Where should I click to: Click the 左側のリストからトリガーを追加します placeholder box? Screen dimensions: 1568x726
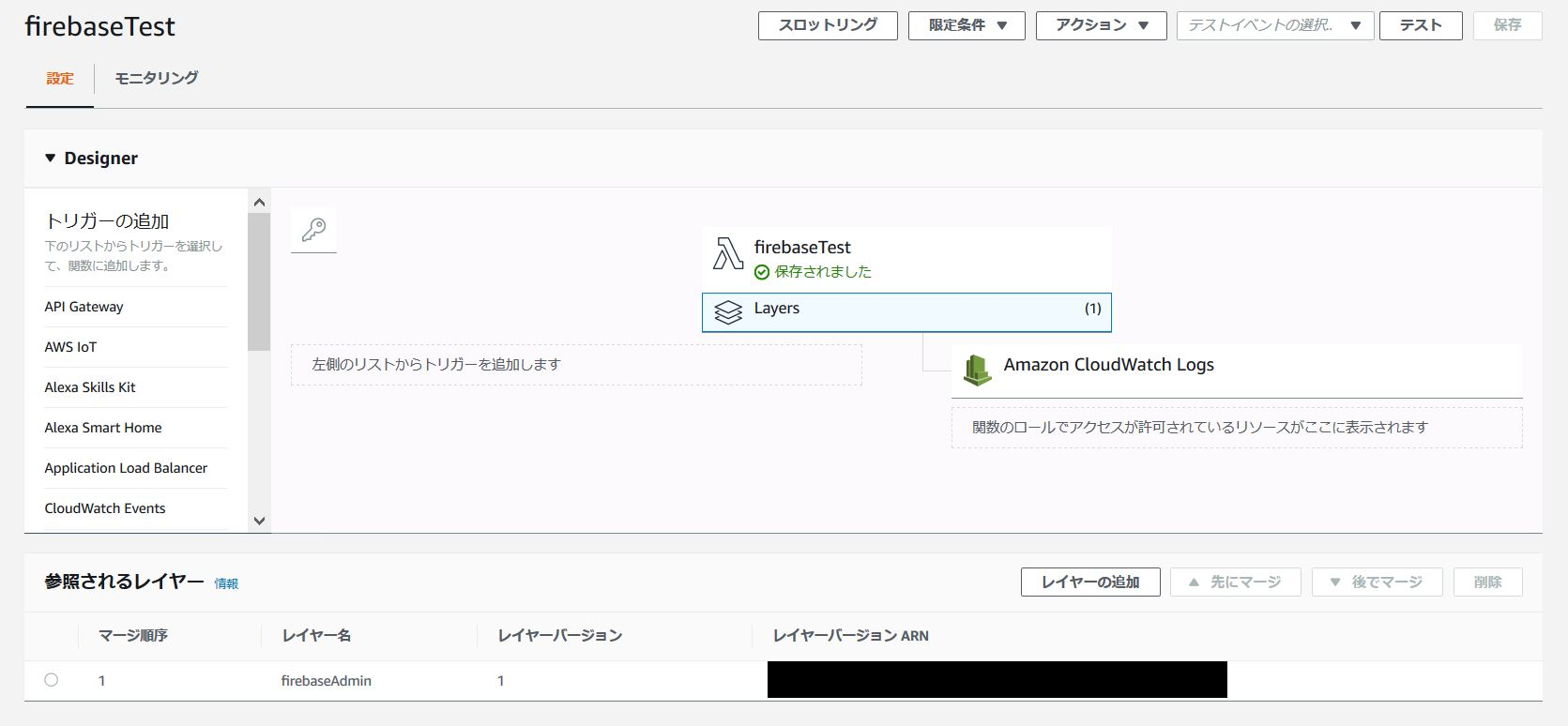[576, 364]
